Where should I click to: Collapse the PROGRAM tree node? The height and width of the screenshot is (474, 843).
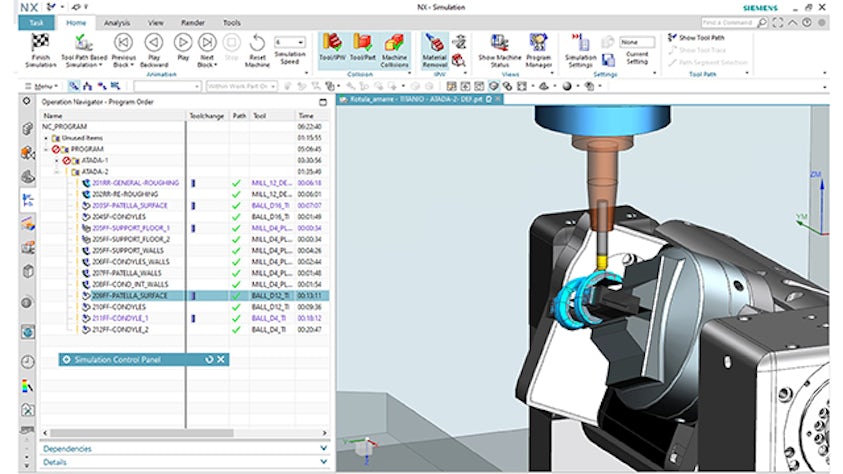(x=46, y=149)
